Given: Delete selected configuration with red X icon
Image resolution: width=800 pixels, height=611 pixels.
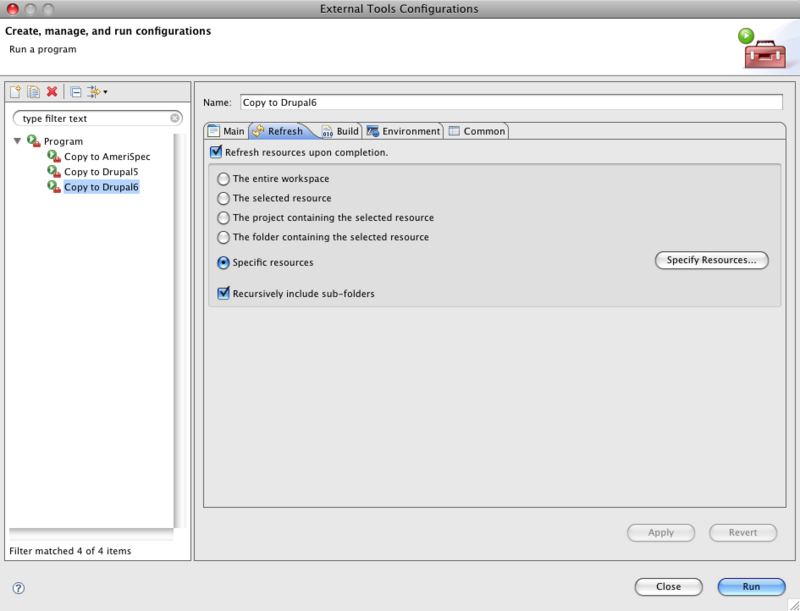Looking at the screenshot, I should click(52, 92).
